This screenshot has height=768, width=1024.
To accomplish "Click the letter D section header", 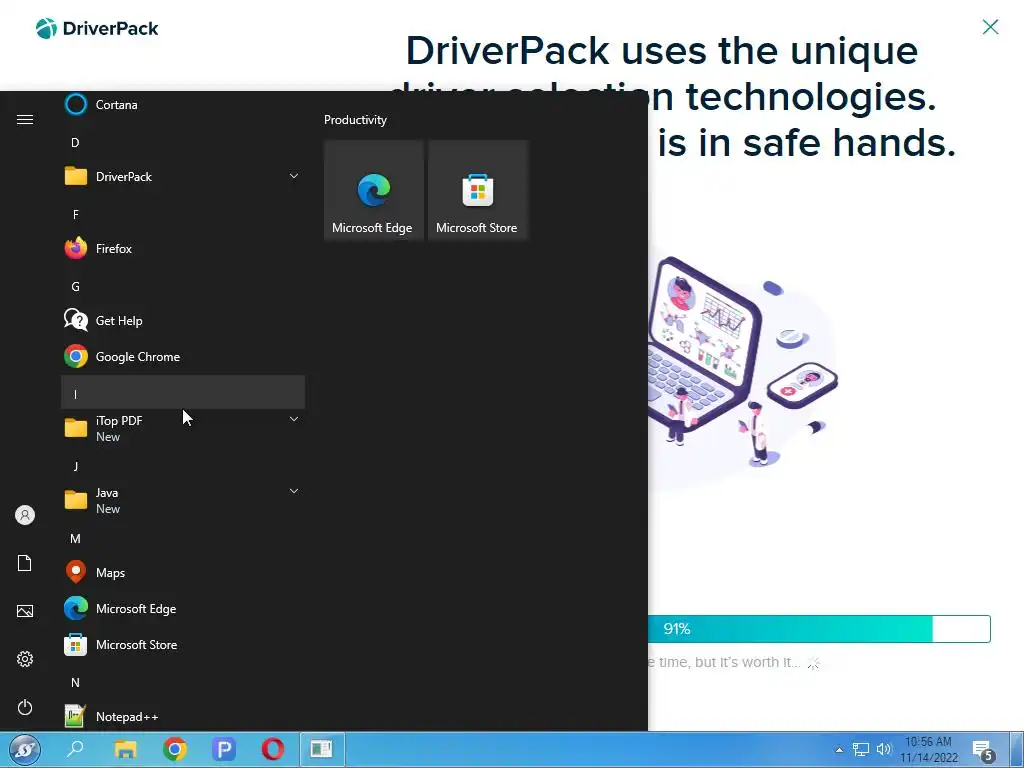I will point(183,142).
